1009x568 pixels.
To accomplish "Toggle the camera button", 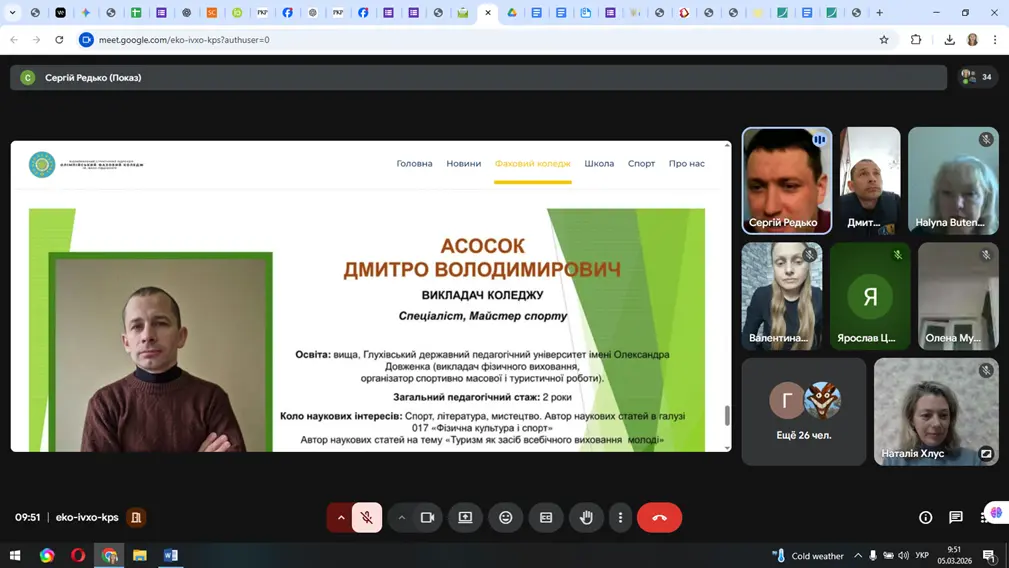I will tap(427, 517).
